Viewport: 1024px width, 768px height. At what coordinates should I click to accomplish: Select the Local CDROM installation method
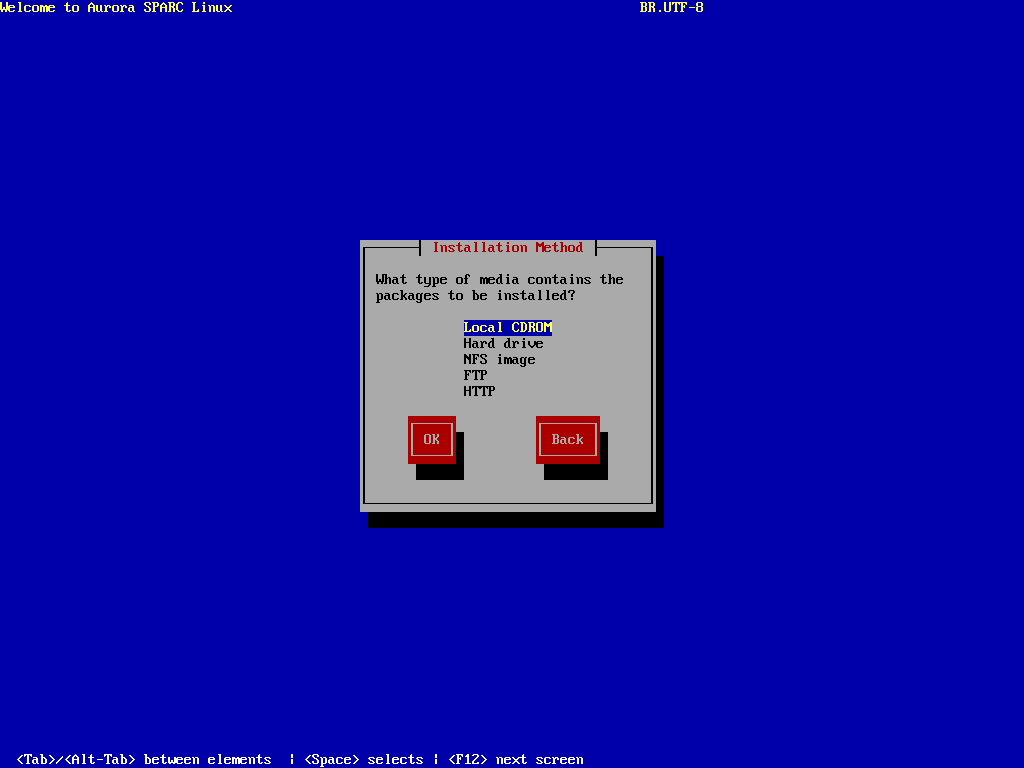point(507,327)
